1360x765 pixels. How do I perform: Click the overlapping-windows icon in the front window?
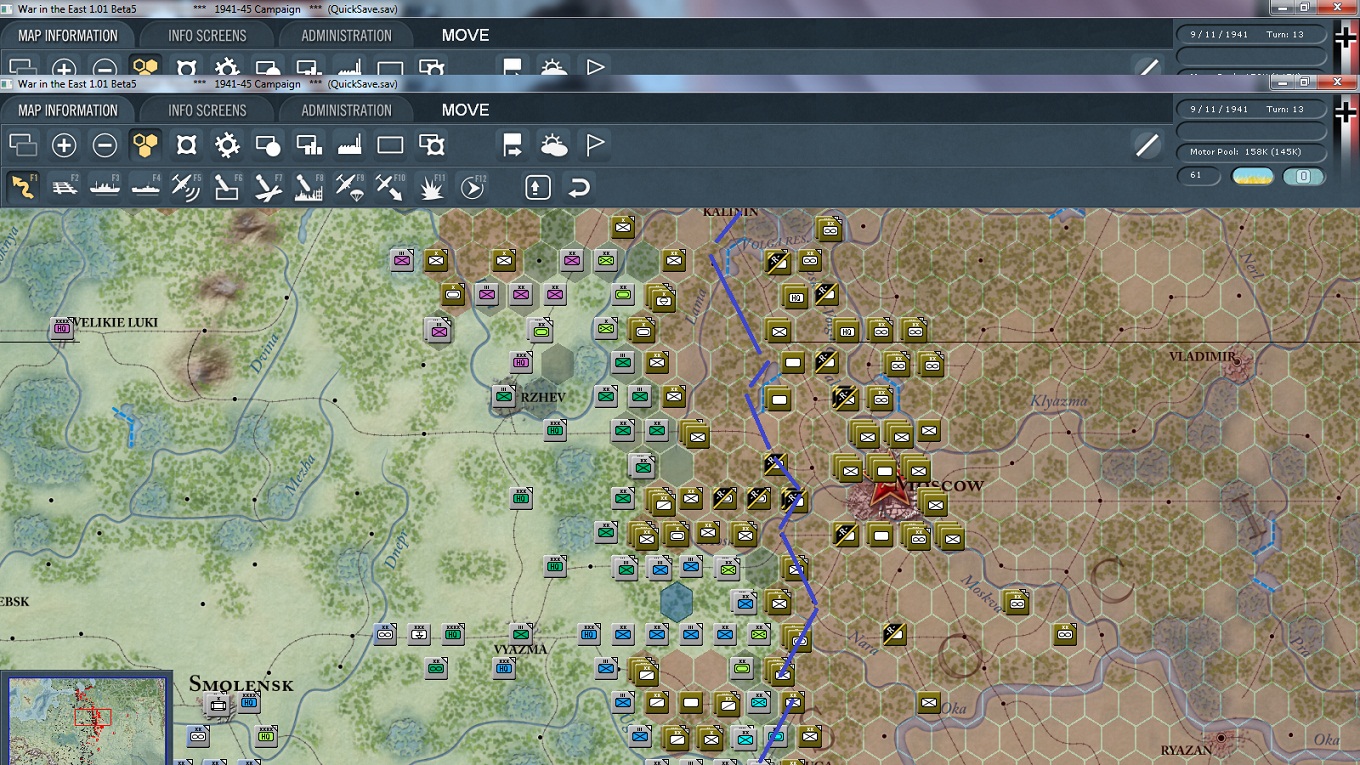[23, 145]
